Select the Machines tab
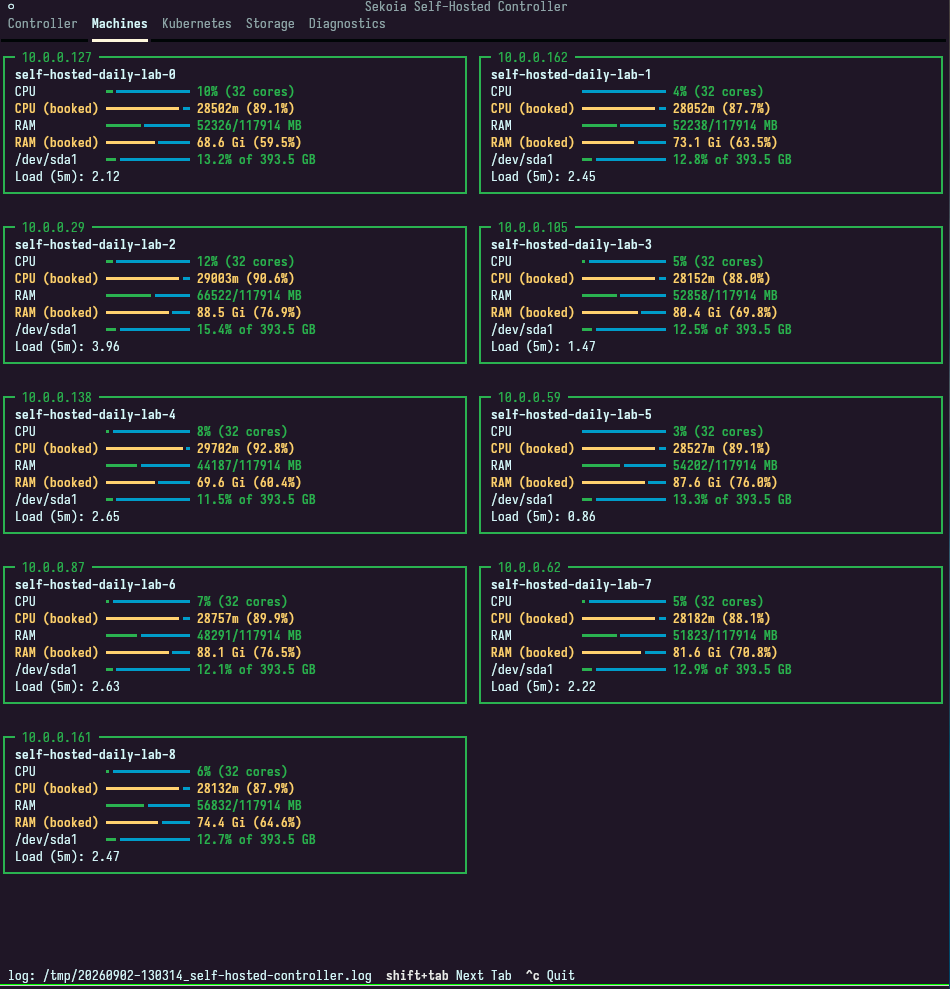The height and width of the screenshot is (989, 950). coord(119,23)
